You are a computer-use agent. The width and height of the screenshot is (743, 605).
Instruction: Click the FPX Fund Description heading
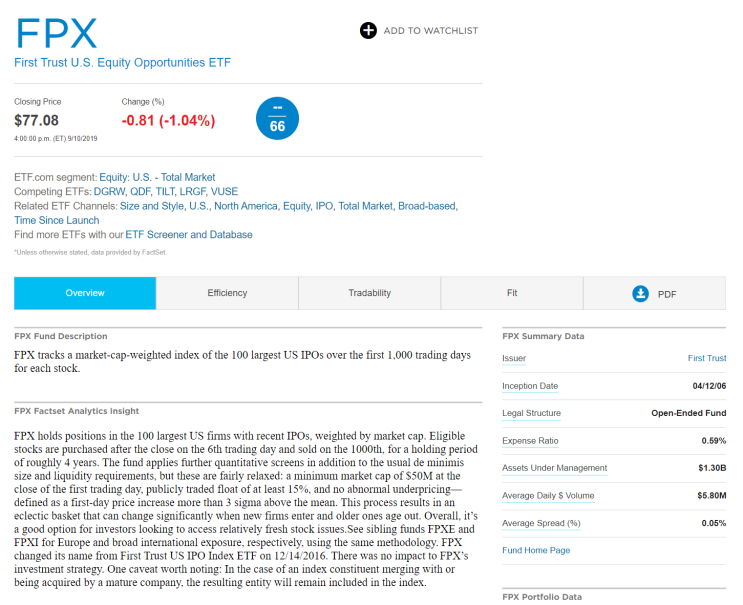point(61,336)
